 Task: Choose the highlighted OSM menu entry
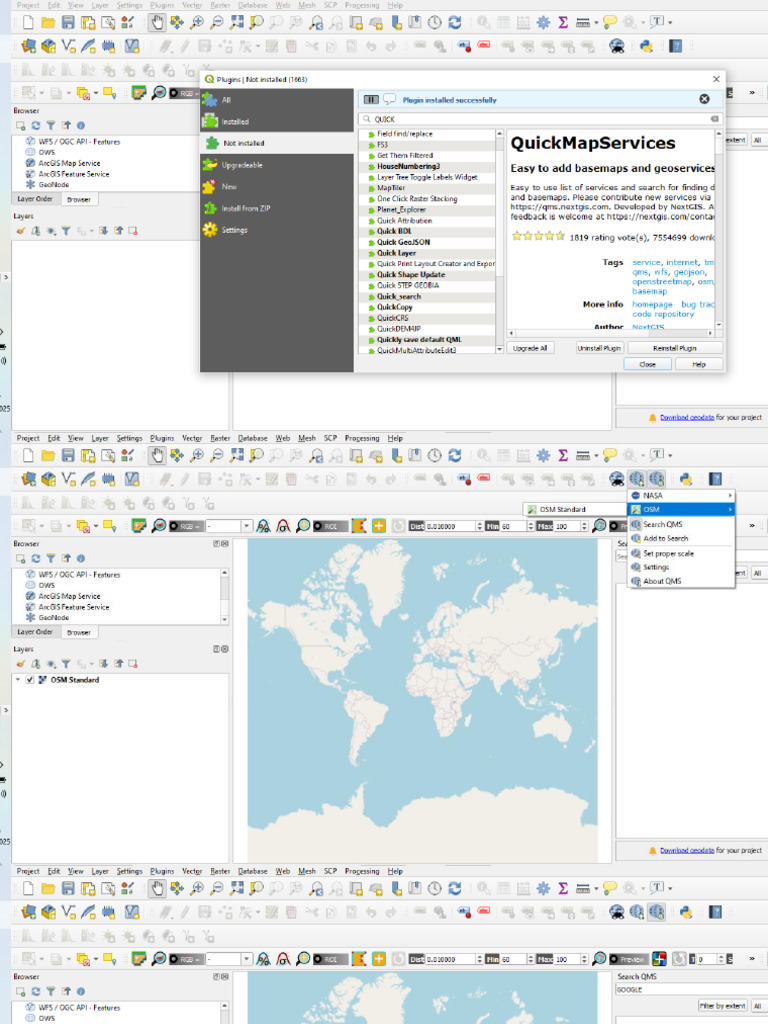pyautogui.click(x=681, y=509)
